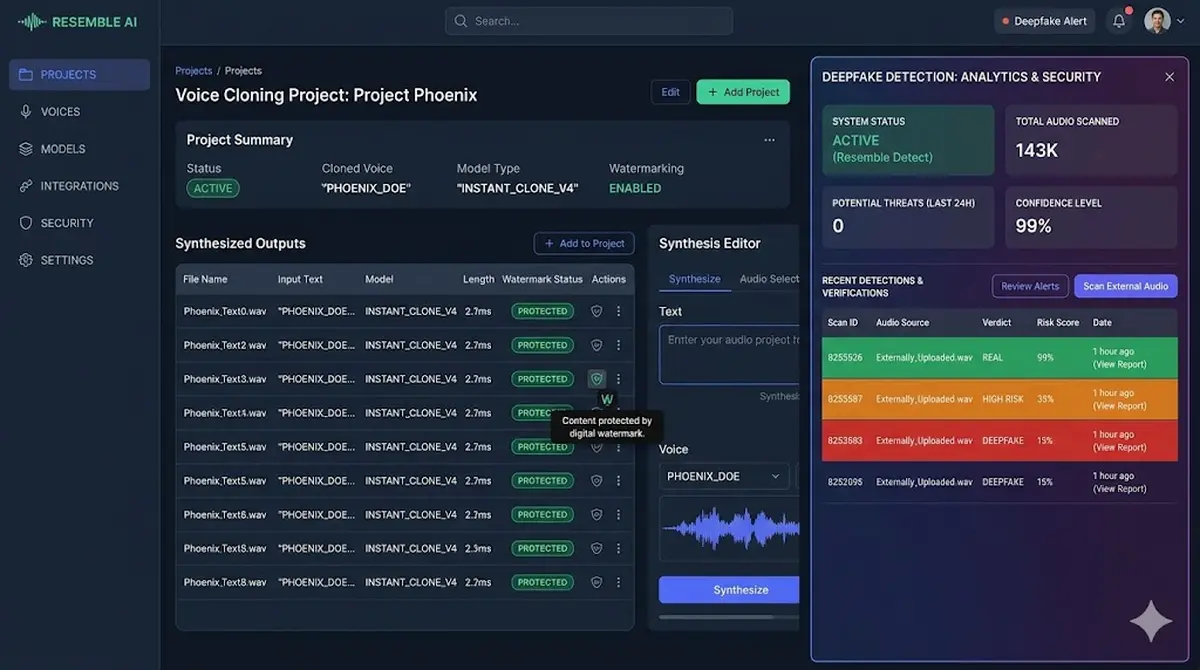Image resolution: width=1200 pixels, height=670 pixels.
Task: Click the Deepfake Alert indicator
Action: click(x=1045, y=21)
